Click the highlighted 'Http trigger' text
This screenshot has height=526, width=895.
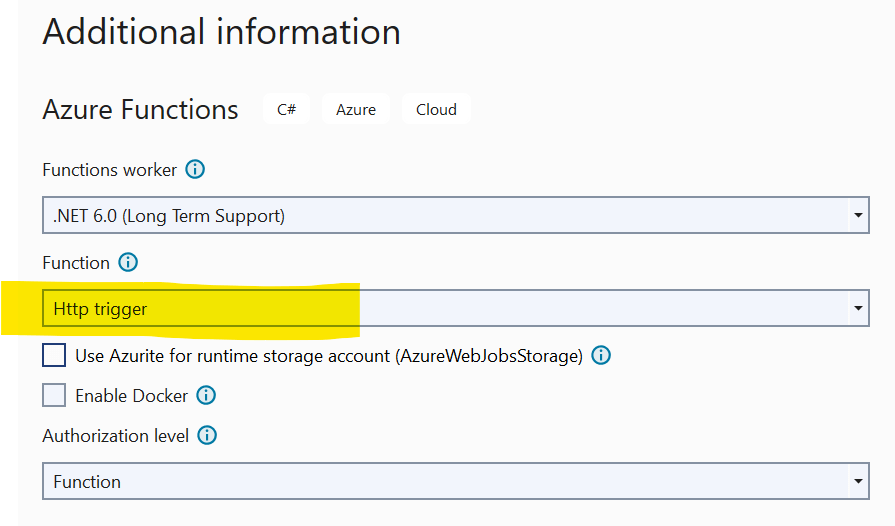100,310
